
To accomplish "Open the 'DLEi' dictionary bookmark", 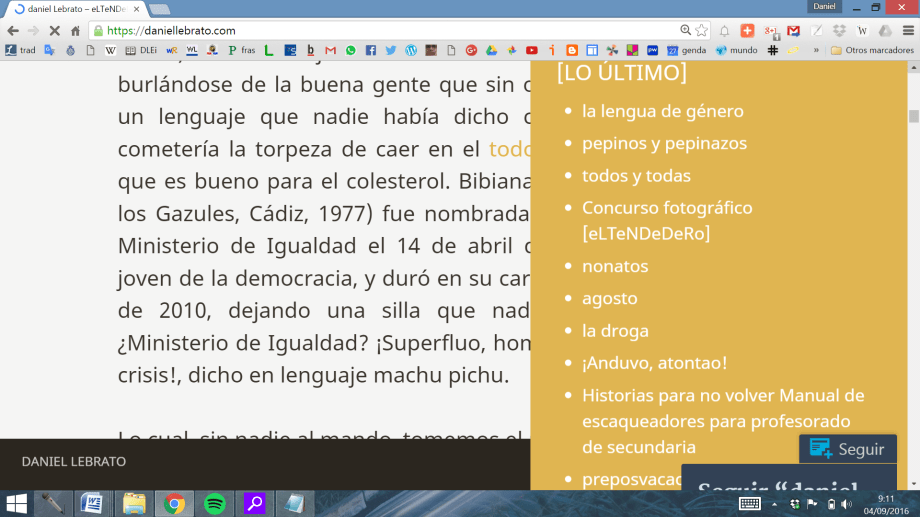I will (x=141, y=50).
